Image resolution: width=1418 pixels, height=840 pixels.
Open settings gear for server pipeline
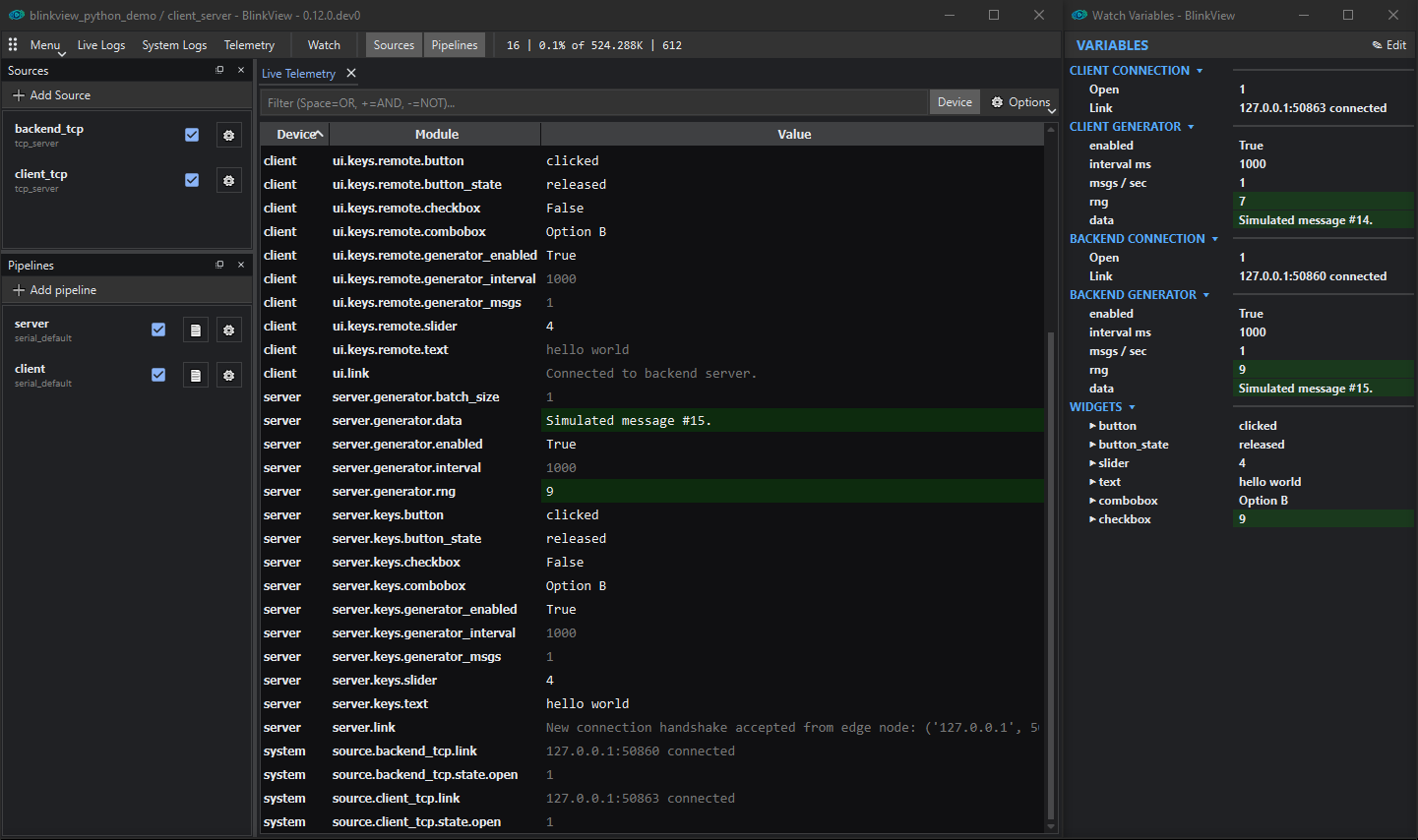(x=228, y=330)
